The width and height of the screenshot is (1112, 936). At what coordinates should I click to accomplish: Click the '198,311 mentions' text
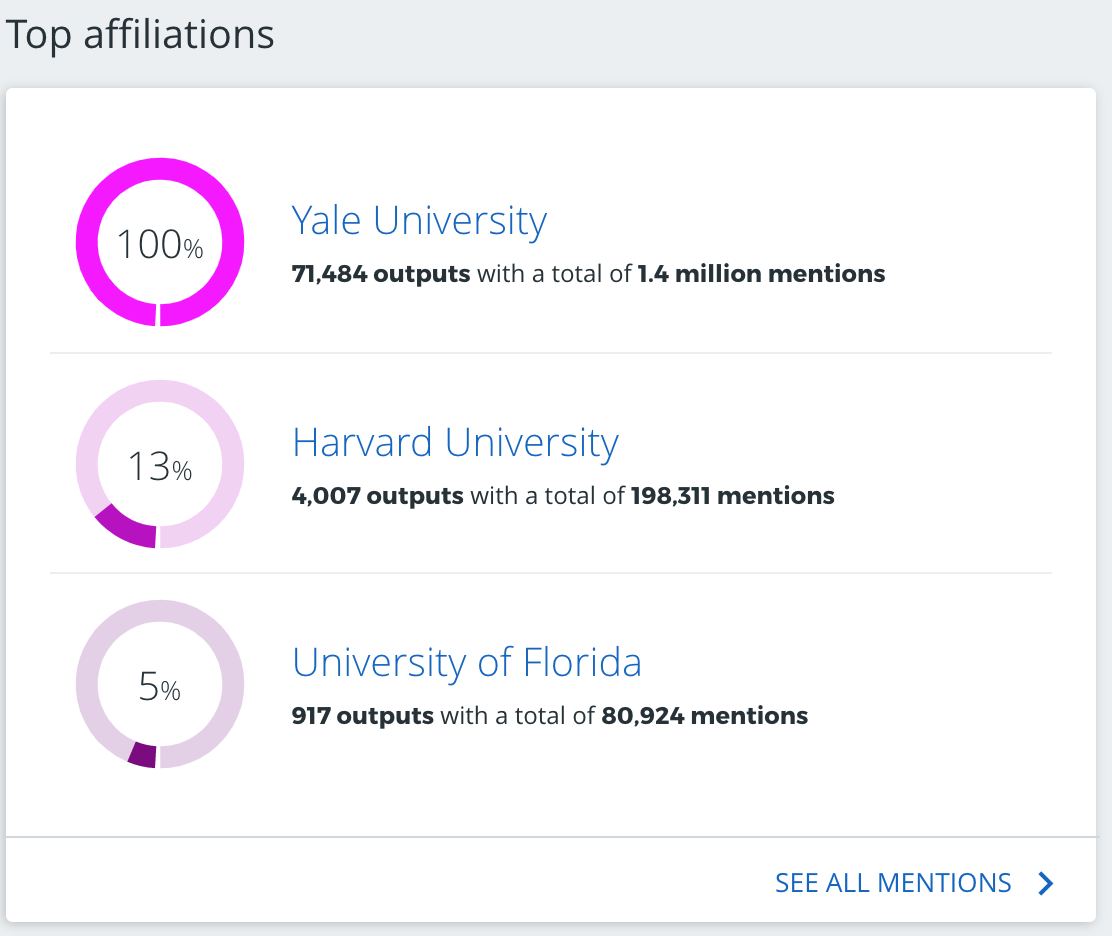pyautogui.click(x=732, y=495)
